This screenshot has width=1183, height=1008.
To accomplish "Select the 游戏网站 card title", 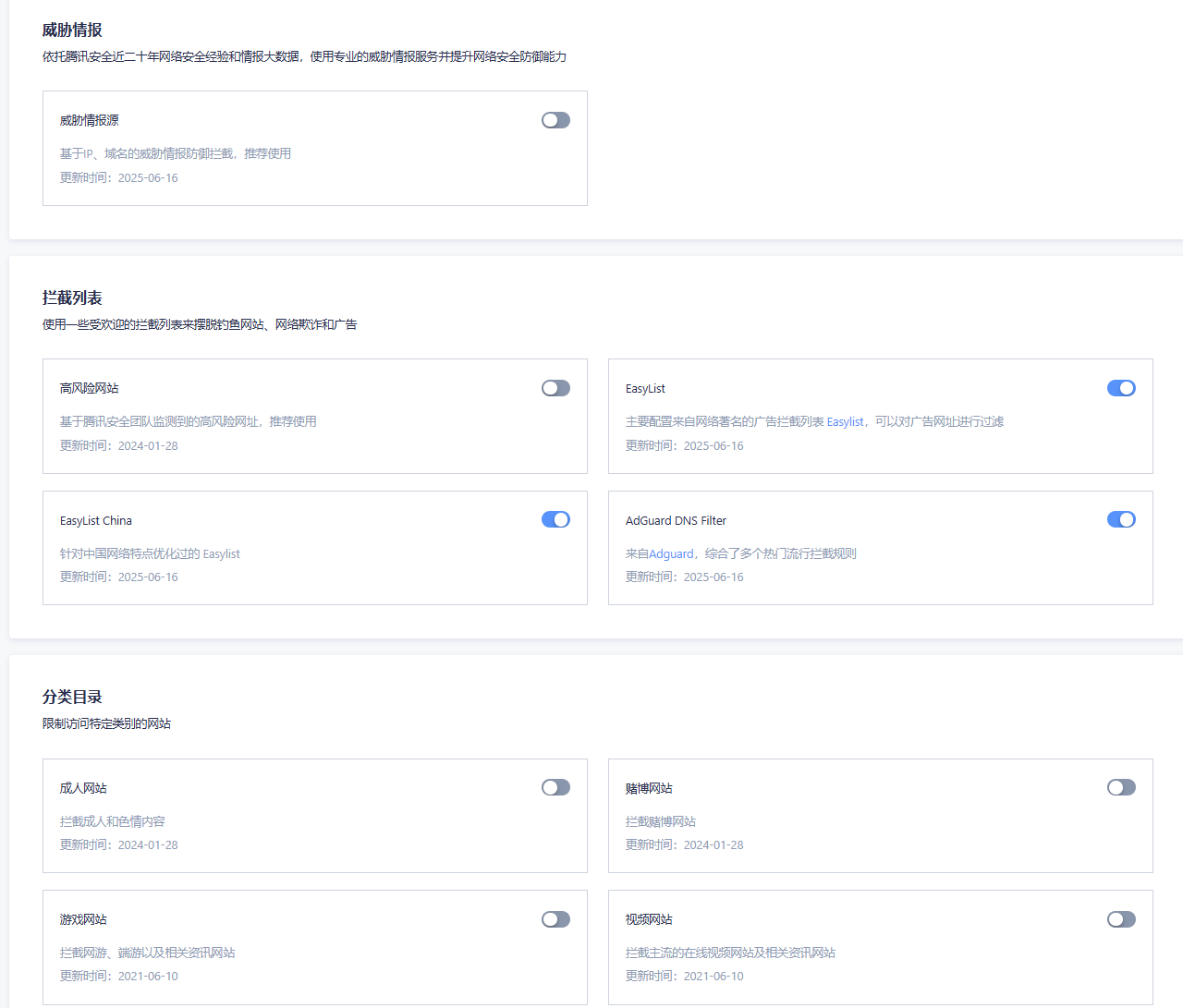I will pos(83,919).
